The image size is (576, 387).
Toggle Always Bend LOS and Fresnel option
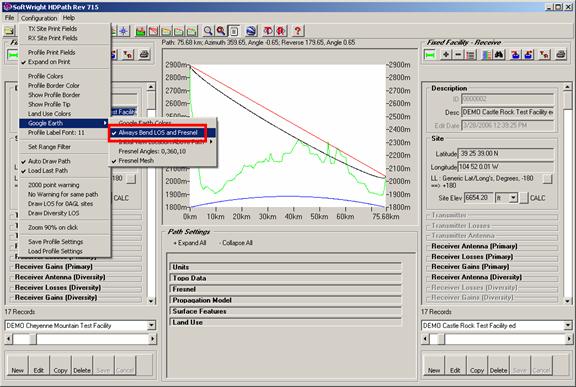[158, 133]
